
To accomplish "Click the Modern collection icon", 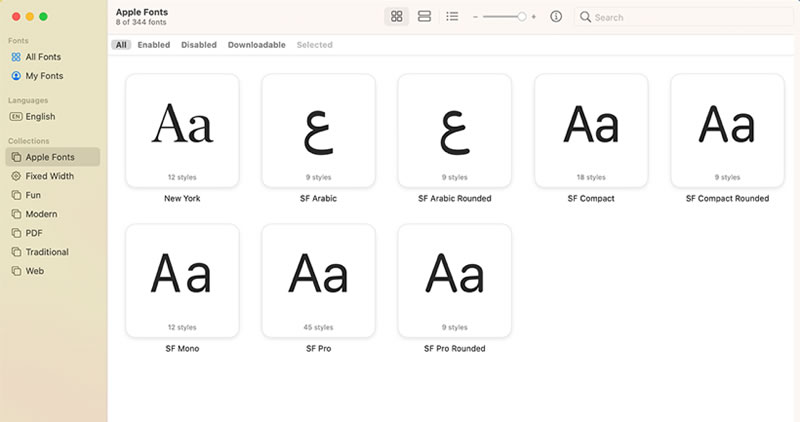I will (x=16, y=214).
